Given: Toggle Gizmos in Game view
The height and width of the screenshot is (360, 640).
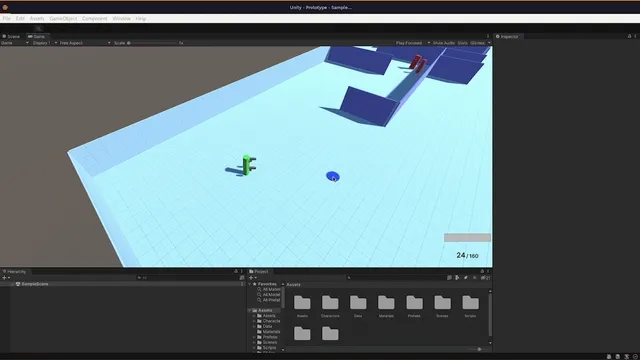Looking at the screenshot, I should [x=477, y=43].
